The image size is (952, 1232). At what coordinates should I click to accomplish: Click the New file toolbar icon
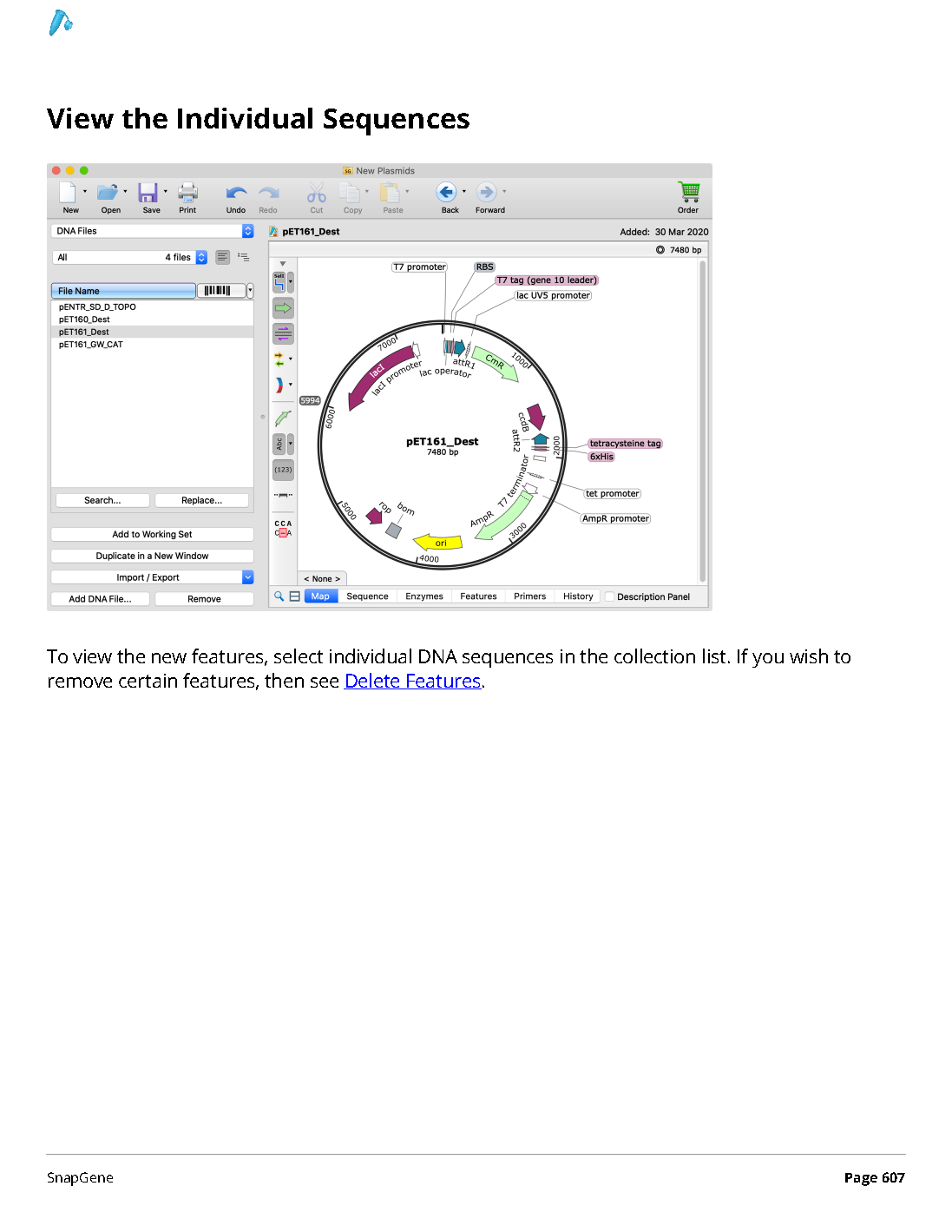pyautogui.click(x=68, y=192)
